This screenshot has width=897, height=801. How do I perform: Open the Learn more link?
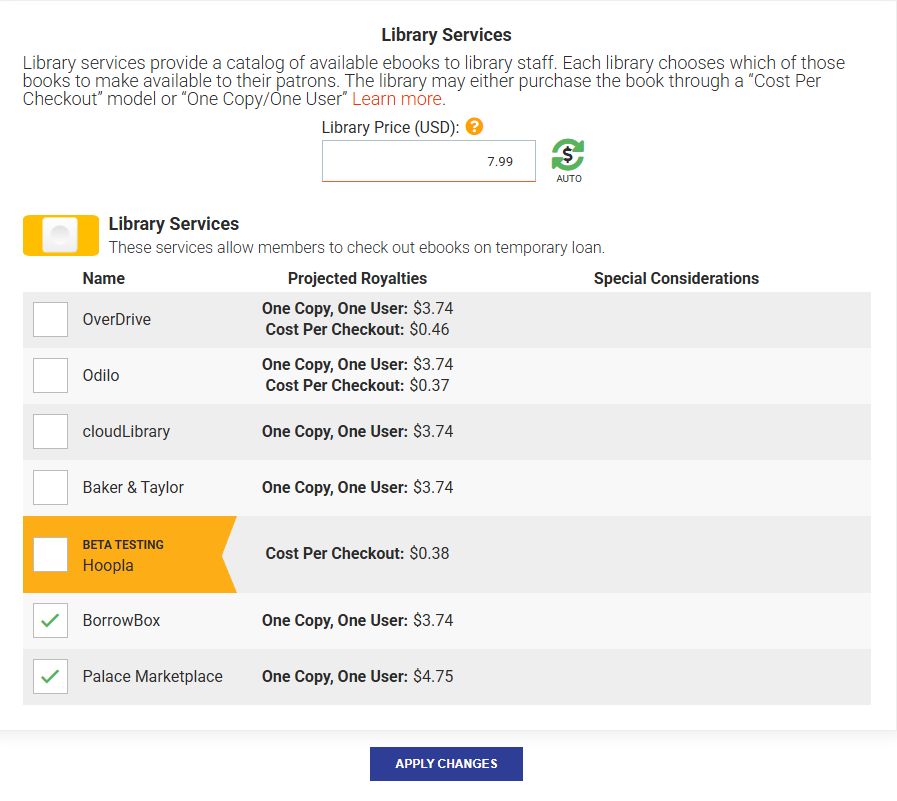pyautogui.click(x=396, y=99)
